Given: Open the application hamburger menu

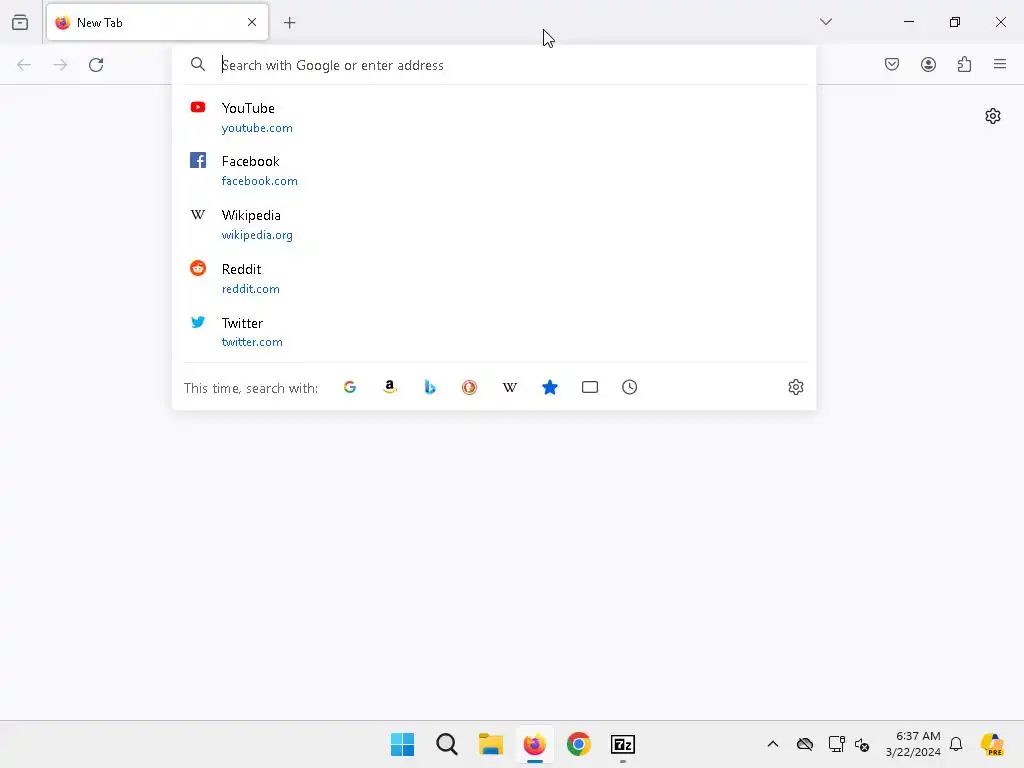Looking at the screenshot, I should pos(1000,64).
